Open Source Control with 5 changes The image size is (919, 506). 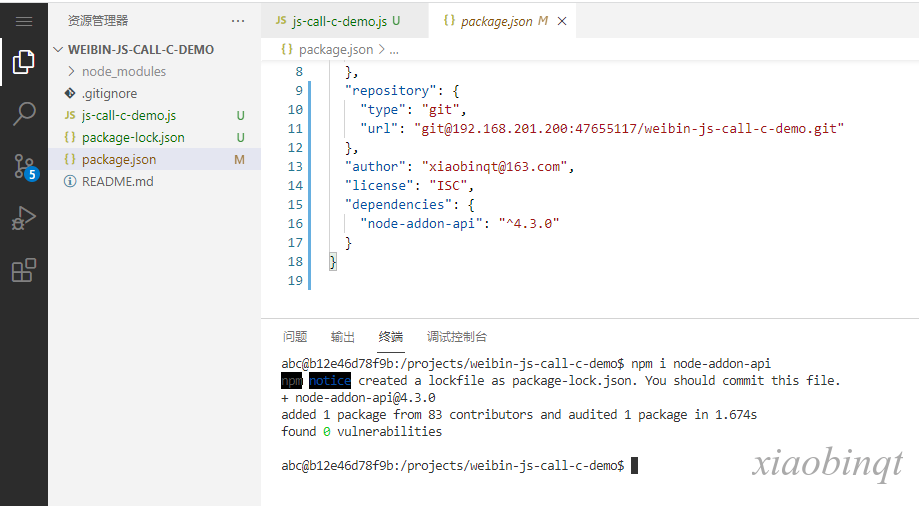pyautogui.click(x=25, y=167)
